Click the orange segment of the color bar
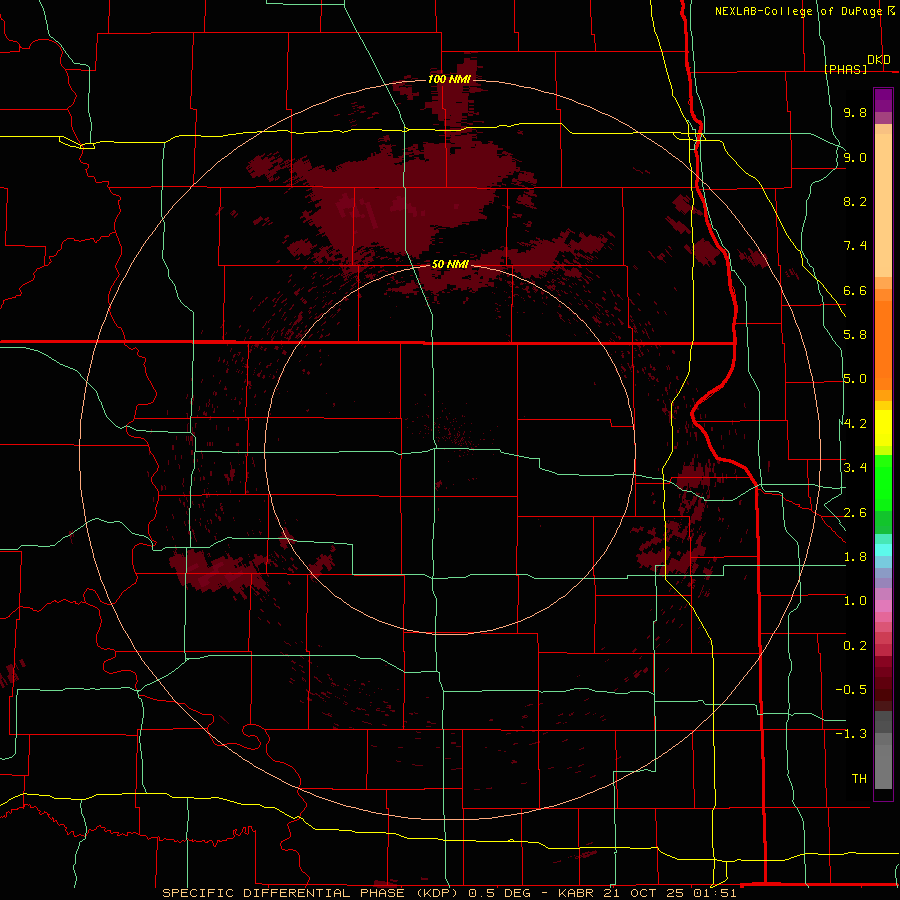The width and height of the screenshot is (900, 900). click(x=883, y=344)
